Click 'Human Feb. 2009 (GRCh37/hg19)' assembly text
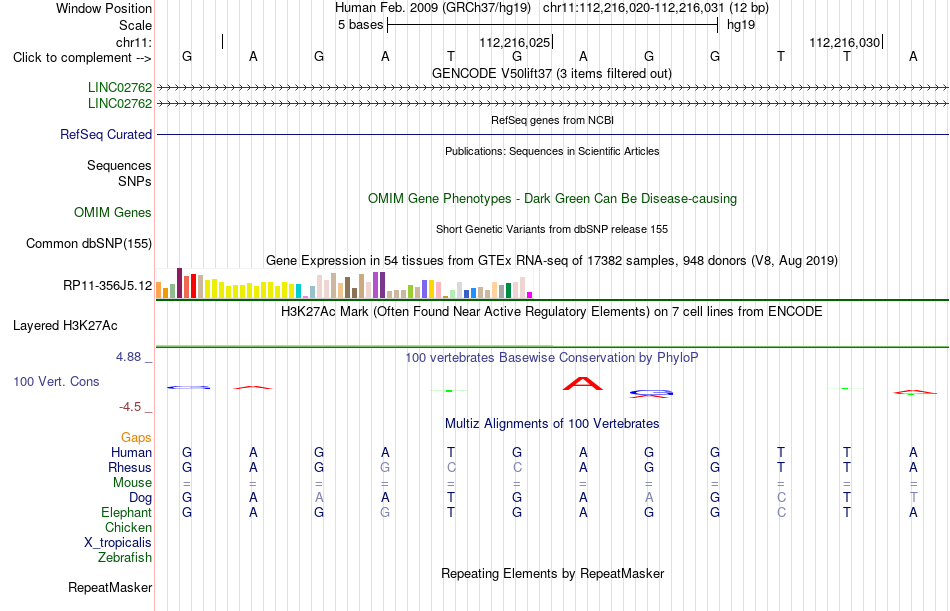This screenshot has width=950, height=611. [x=433, y=8]
